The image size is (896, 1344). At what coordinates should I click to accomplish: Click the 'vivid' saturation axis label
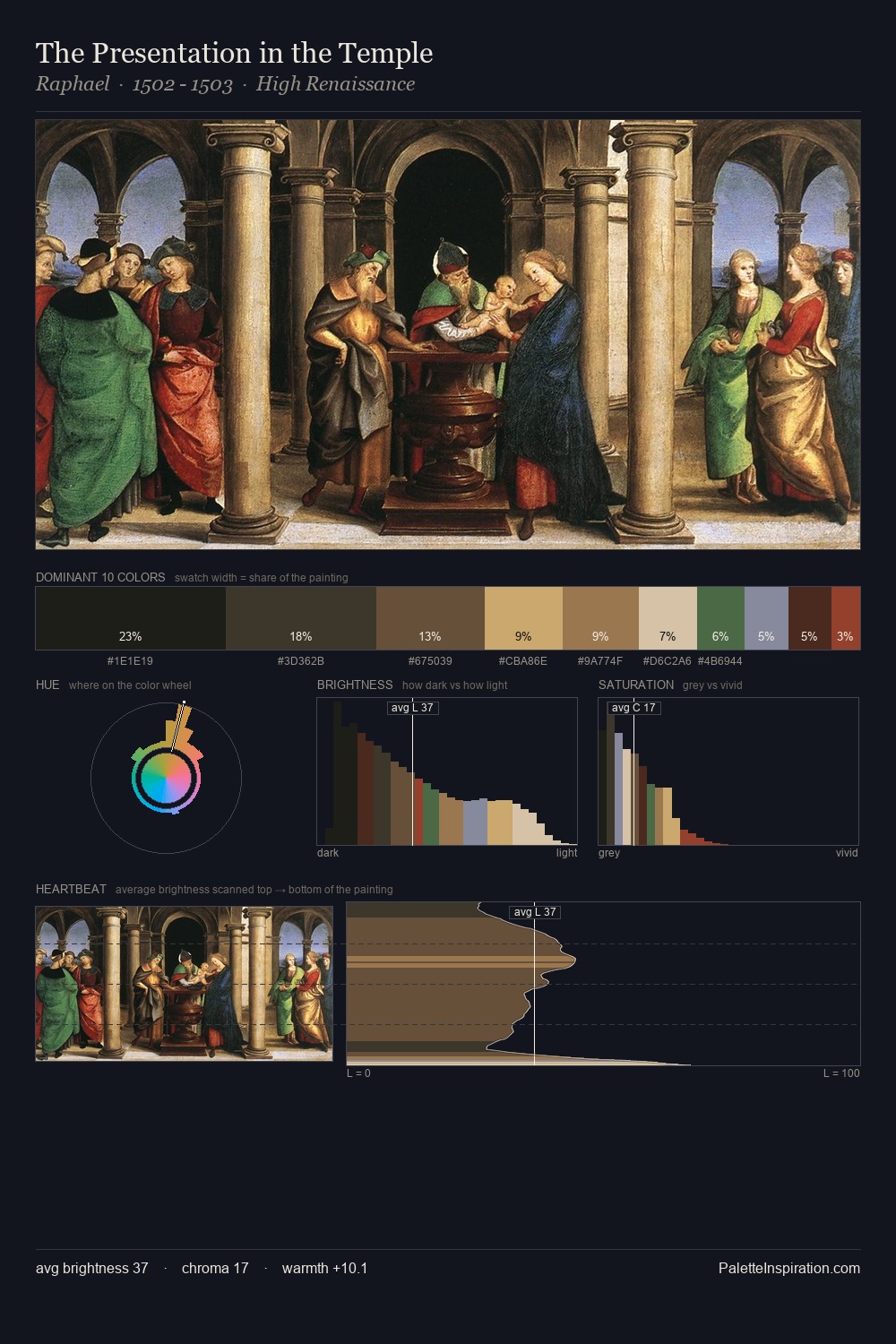coord(847,853)
